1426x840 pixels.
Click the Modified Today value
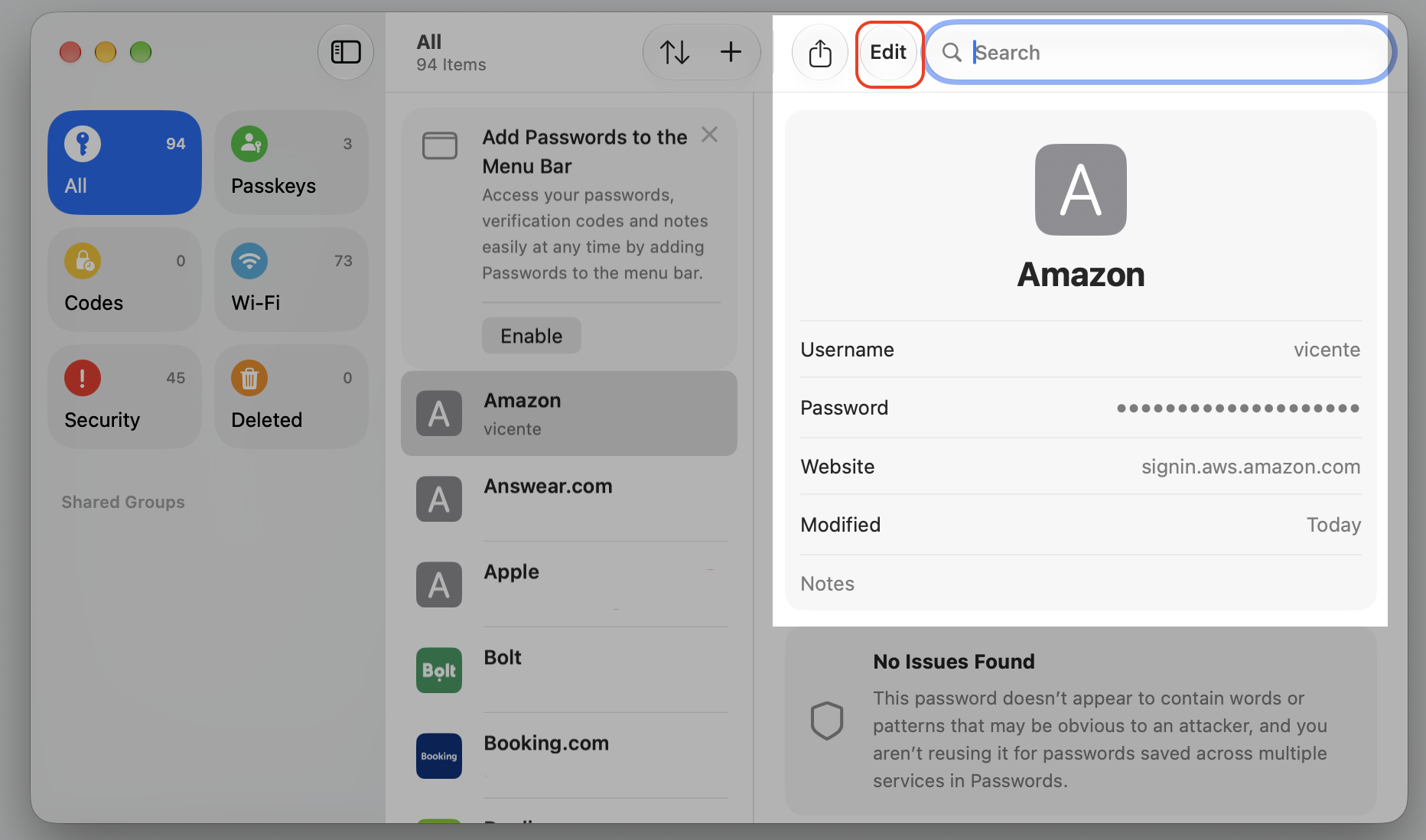pyautogui.click(x=1333, y=525)
